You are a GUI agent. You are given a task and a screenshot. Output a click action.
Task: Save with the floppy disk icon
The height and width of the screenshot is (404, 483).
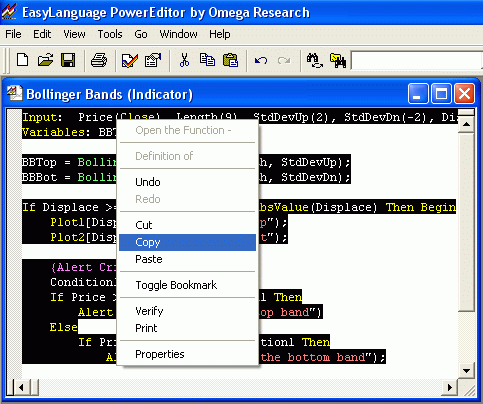coord(68,60)
